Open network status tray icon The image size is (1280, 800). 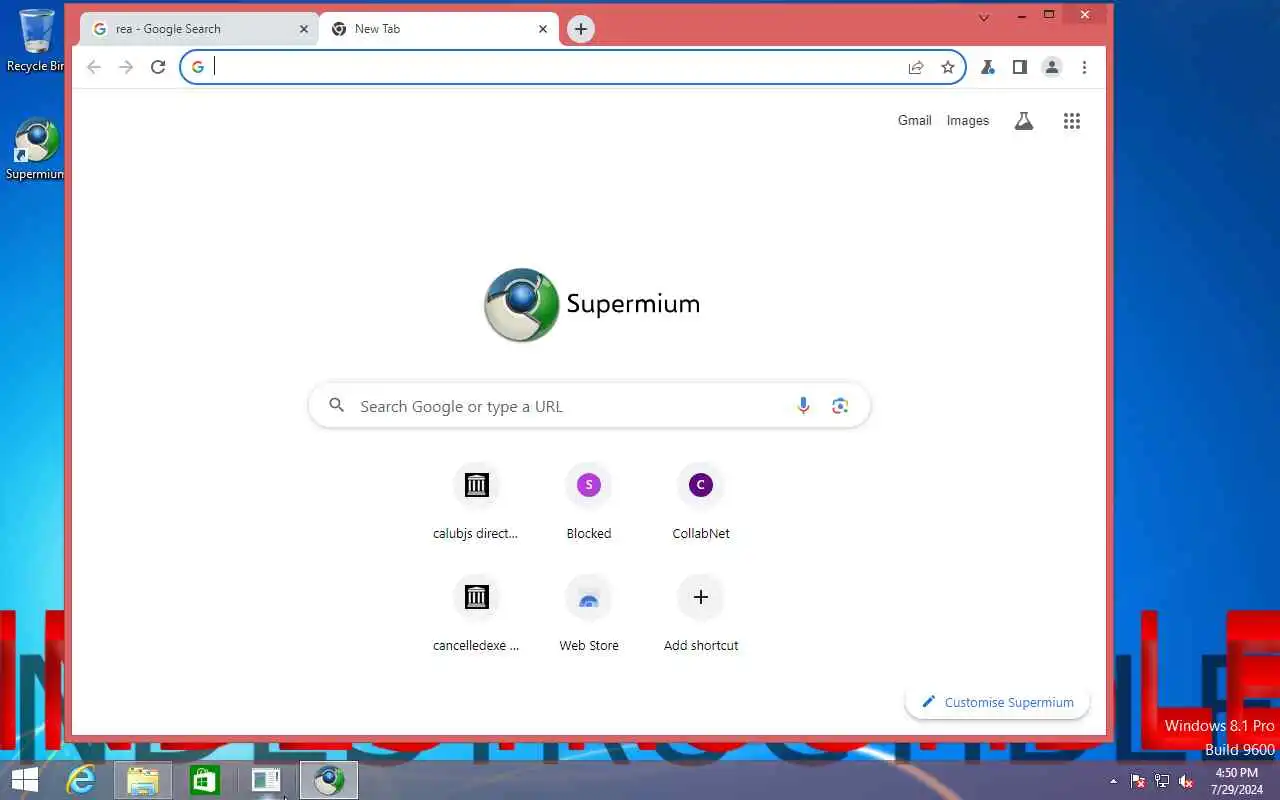[x=1162, y=781]
